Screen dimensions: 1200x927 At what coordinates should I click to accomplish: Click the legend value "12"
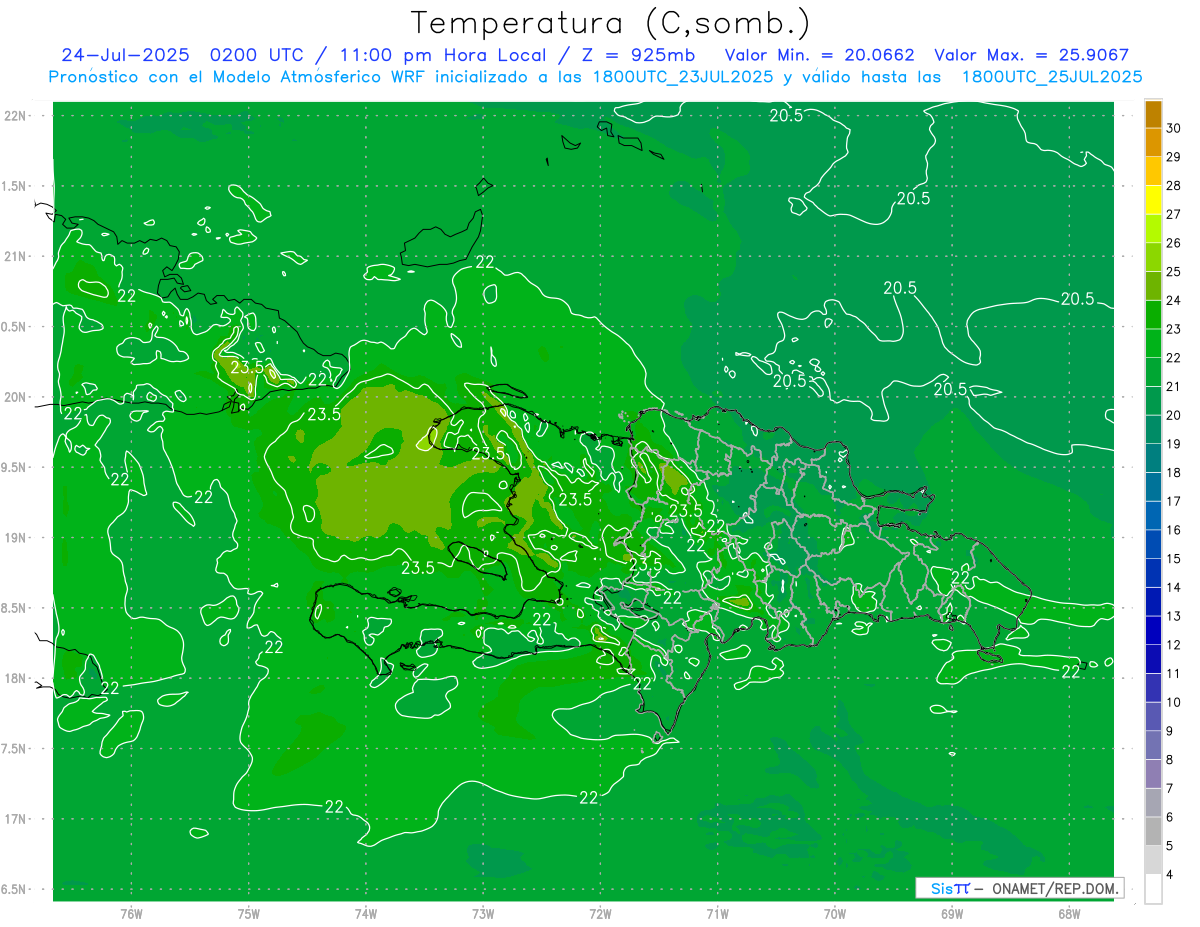(1174, 645)
